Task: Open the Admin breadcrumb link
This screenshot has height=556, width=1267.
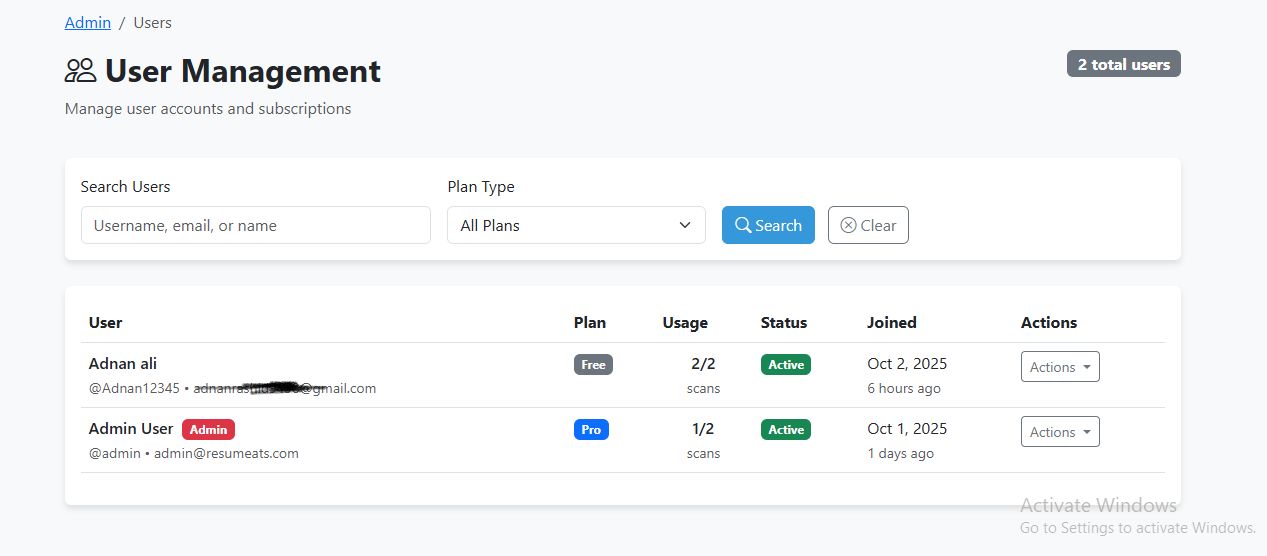Action: 88,22
